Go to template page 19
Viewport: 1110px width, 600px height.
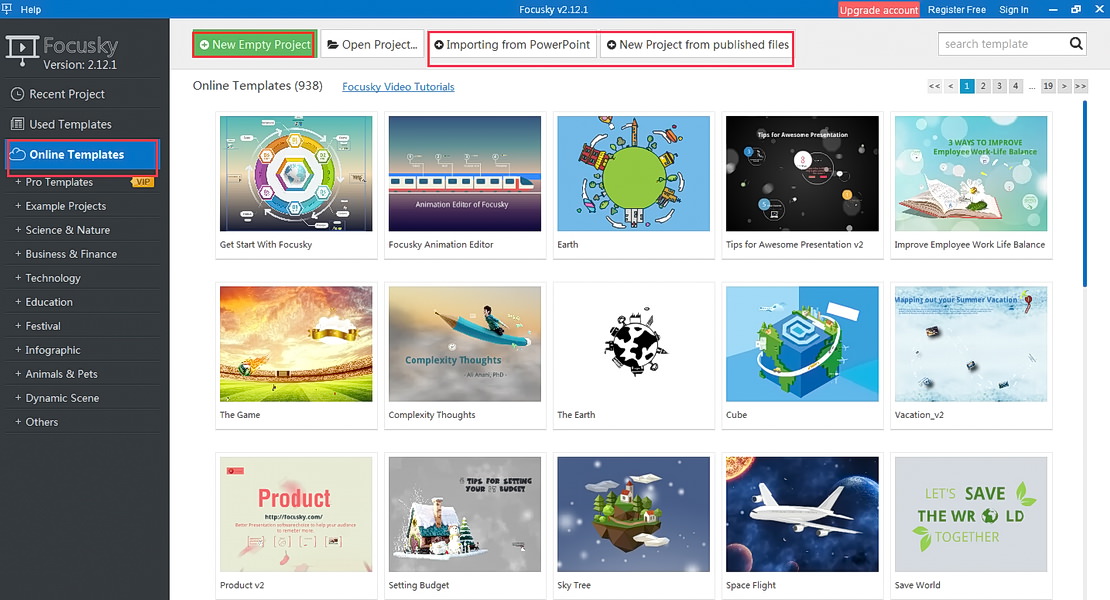tap(1048, 86)
